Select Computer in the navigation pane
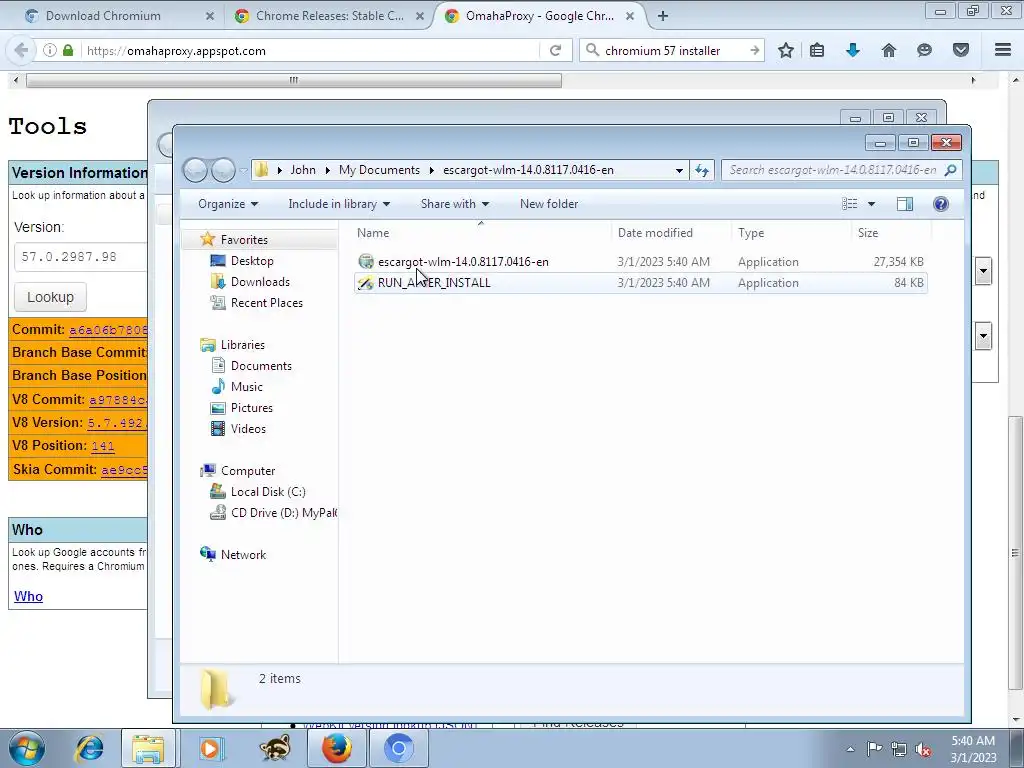The height and width of the screenshot is (768, 1024). tap(248, 471)
